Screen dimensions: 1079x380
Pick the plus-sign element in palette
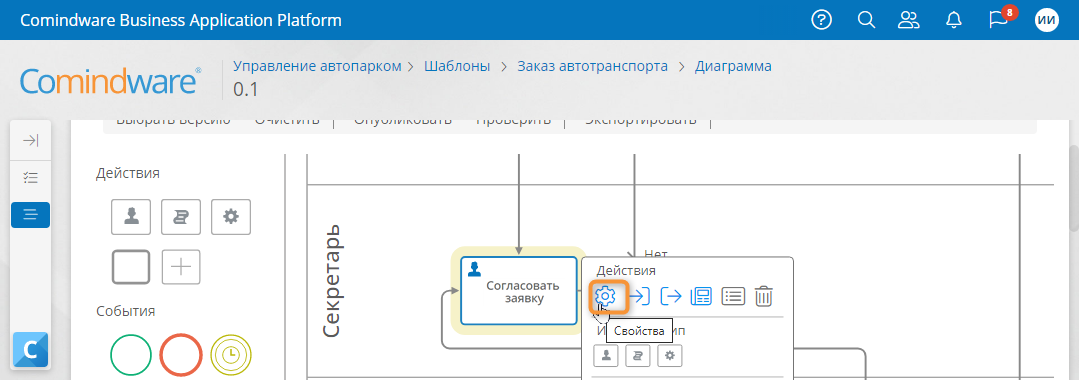(181, 267)
